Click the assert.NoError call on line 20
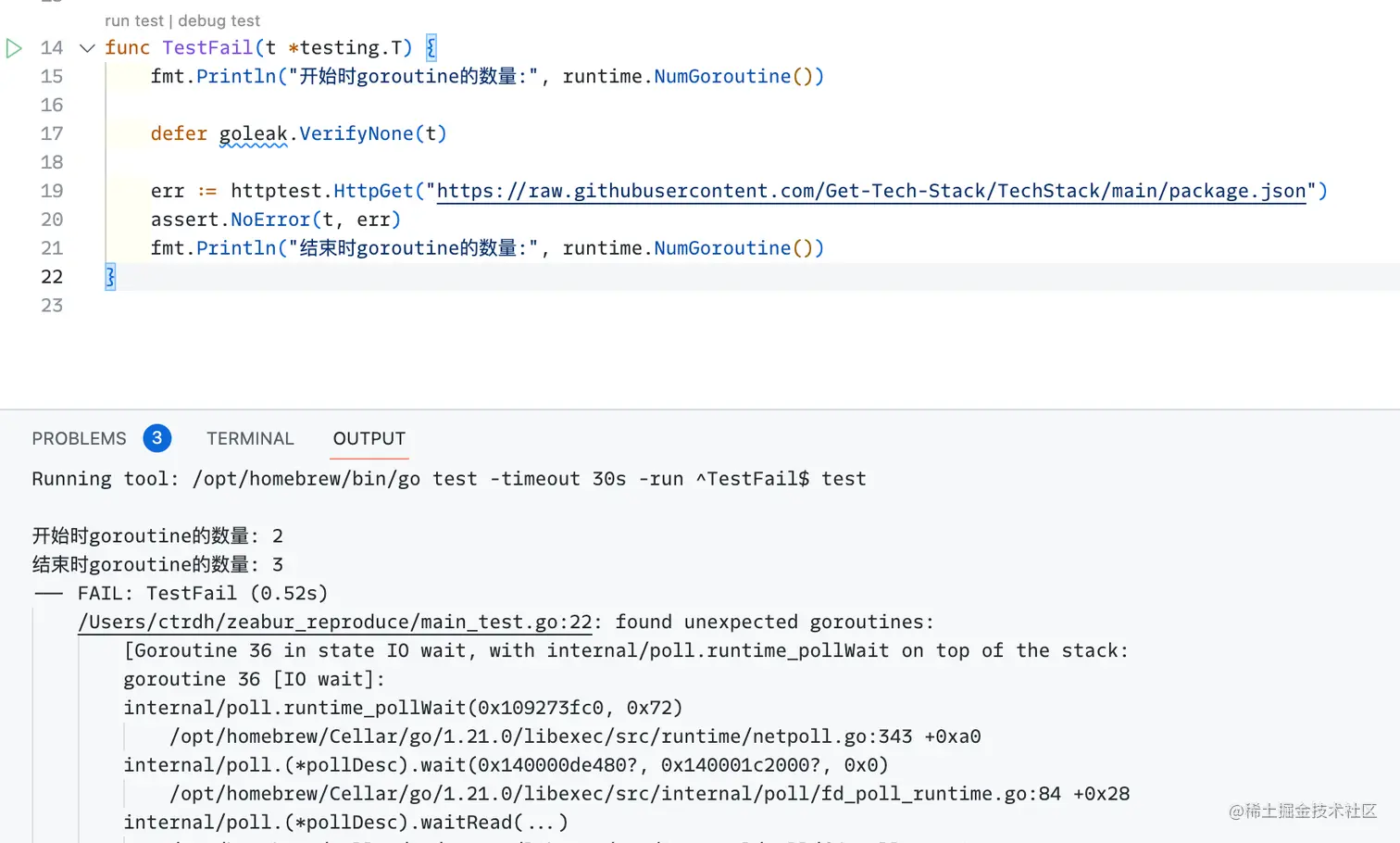The width and height of the screenshot is (1400, 843). pos(270,220)
